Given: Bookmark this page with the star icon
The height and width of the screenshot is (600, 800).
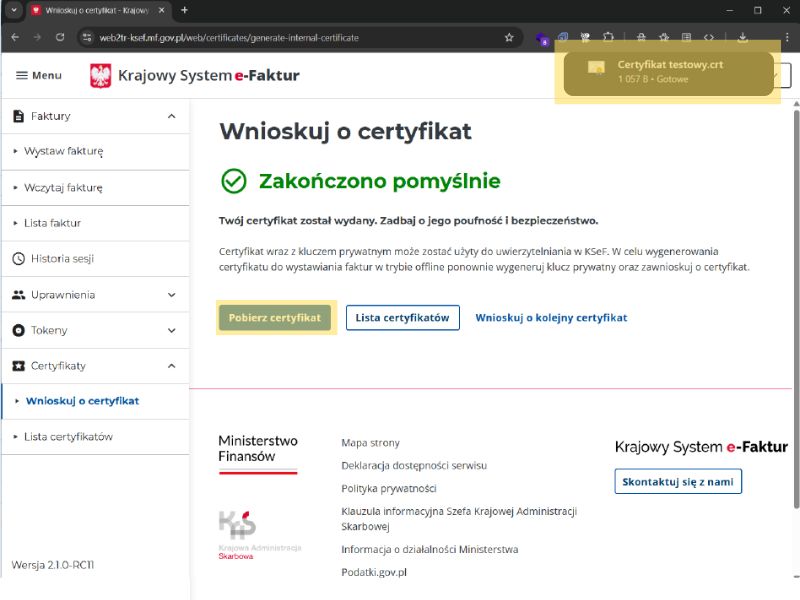Looking at the screenshot, I should point(509,38).
